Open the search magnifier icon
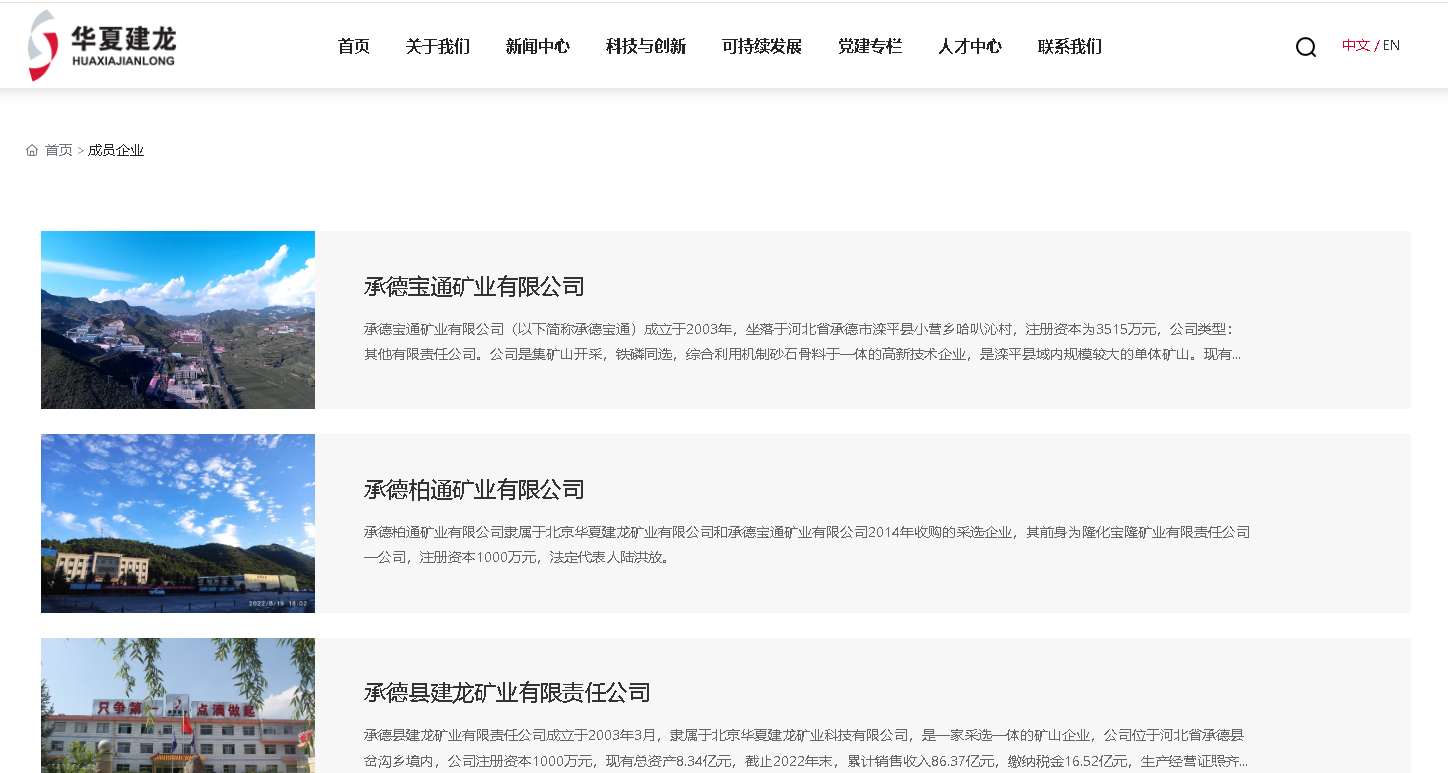1448x773 pixels. coord(1305,47)
